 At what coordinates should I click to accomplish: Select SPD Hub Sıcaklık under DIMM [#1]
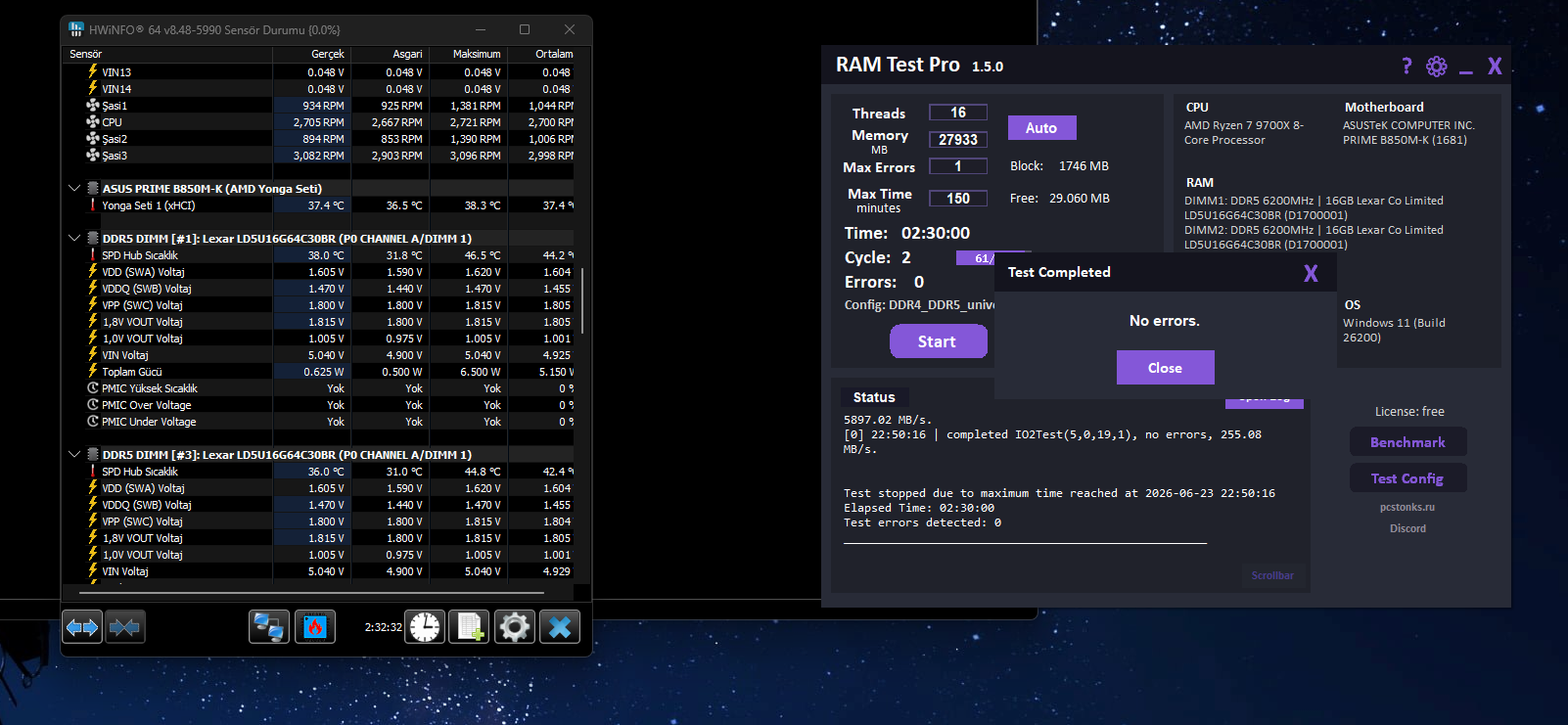pyautogui.click(x=318, y=255)
